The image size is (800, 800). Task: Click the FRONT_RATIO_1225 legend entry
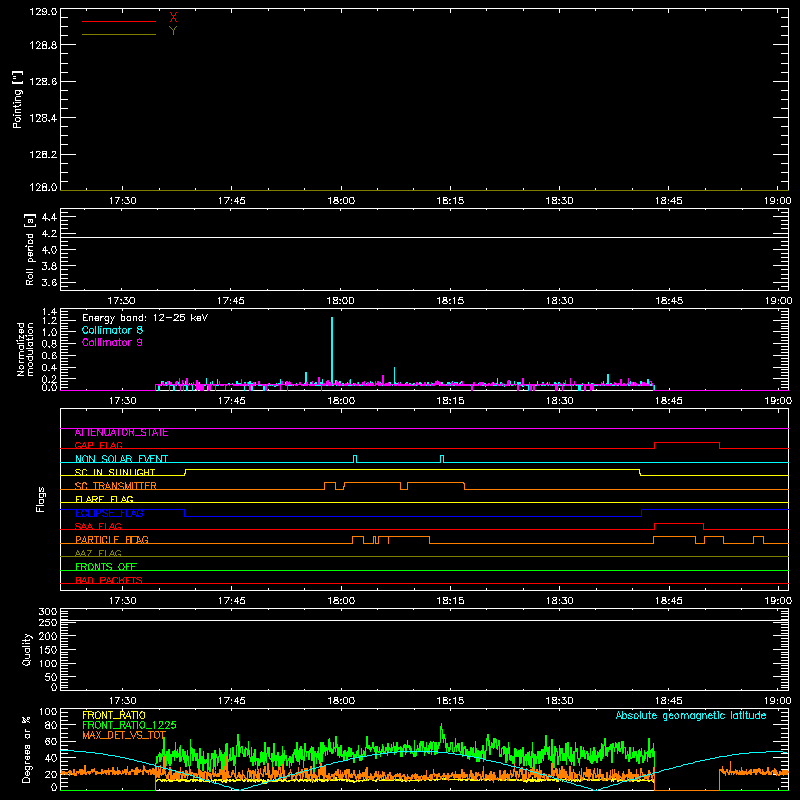[129, 725]
